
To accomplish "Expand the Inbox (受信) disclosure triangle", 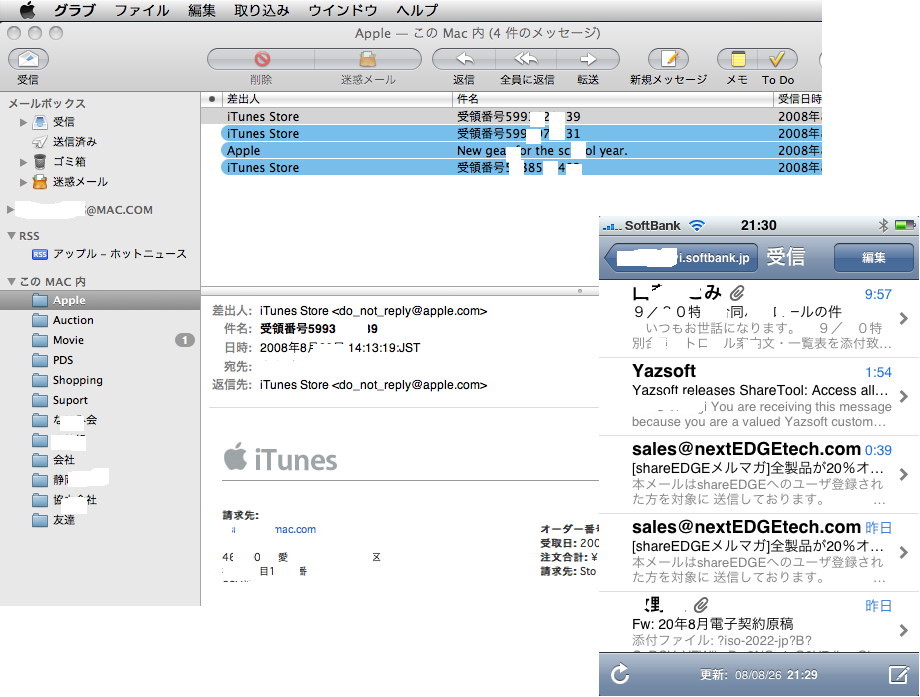I will click(23, 122).
